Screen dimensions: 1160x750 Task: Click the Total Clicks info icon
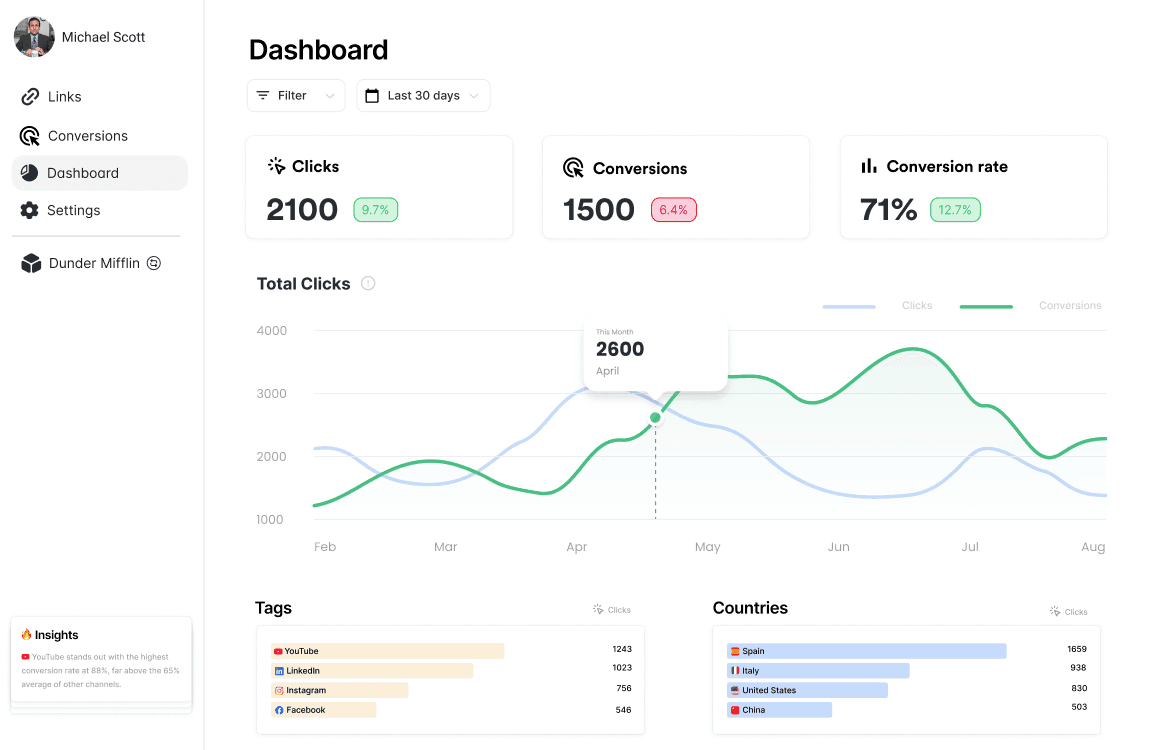click(368, 283)
